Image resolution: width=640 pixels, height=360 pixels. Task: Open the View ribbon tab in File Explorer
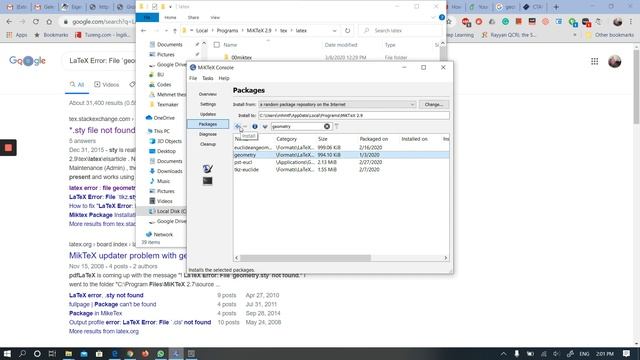(215, 18)
